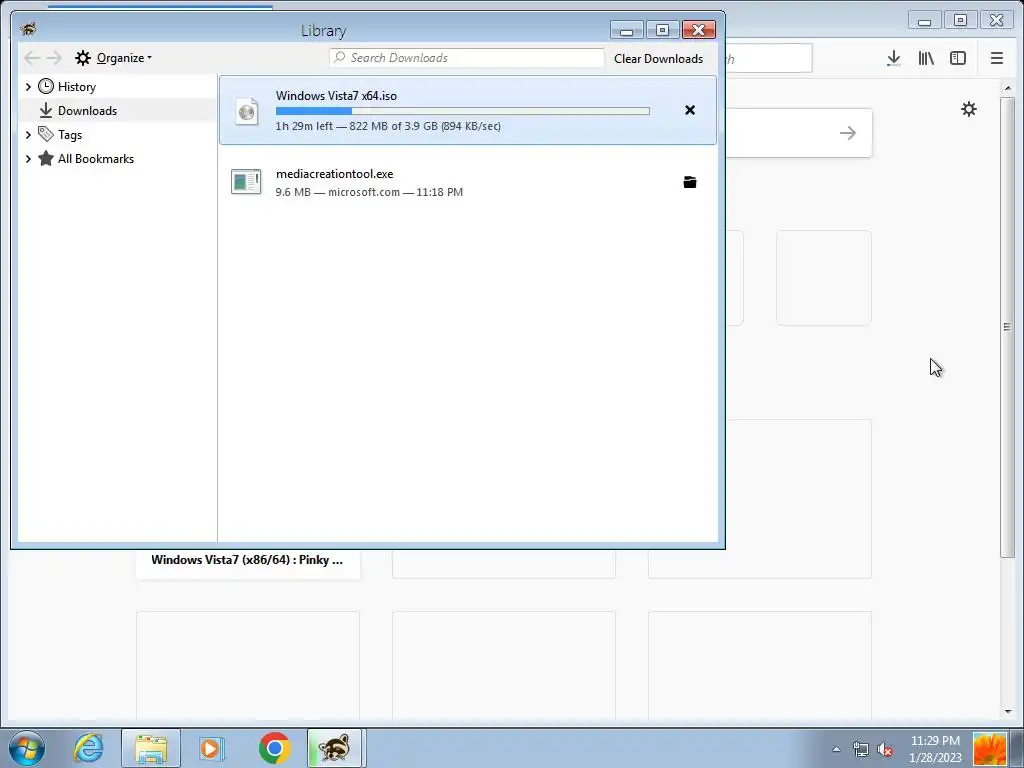Minimize the Library window
This screenshot has height=768, width=1024.
pyautogui.click(x=626, y=30)
